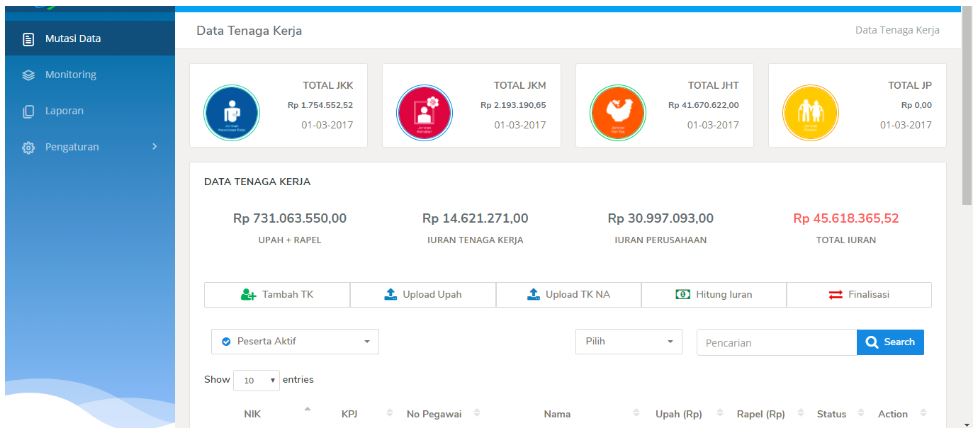Click into the Pencarian search field
Viewport: 980px width, 435px height.
point(777,342)
